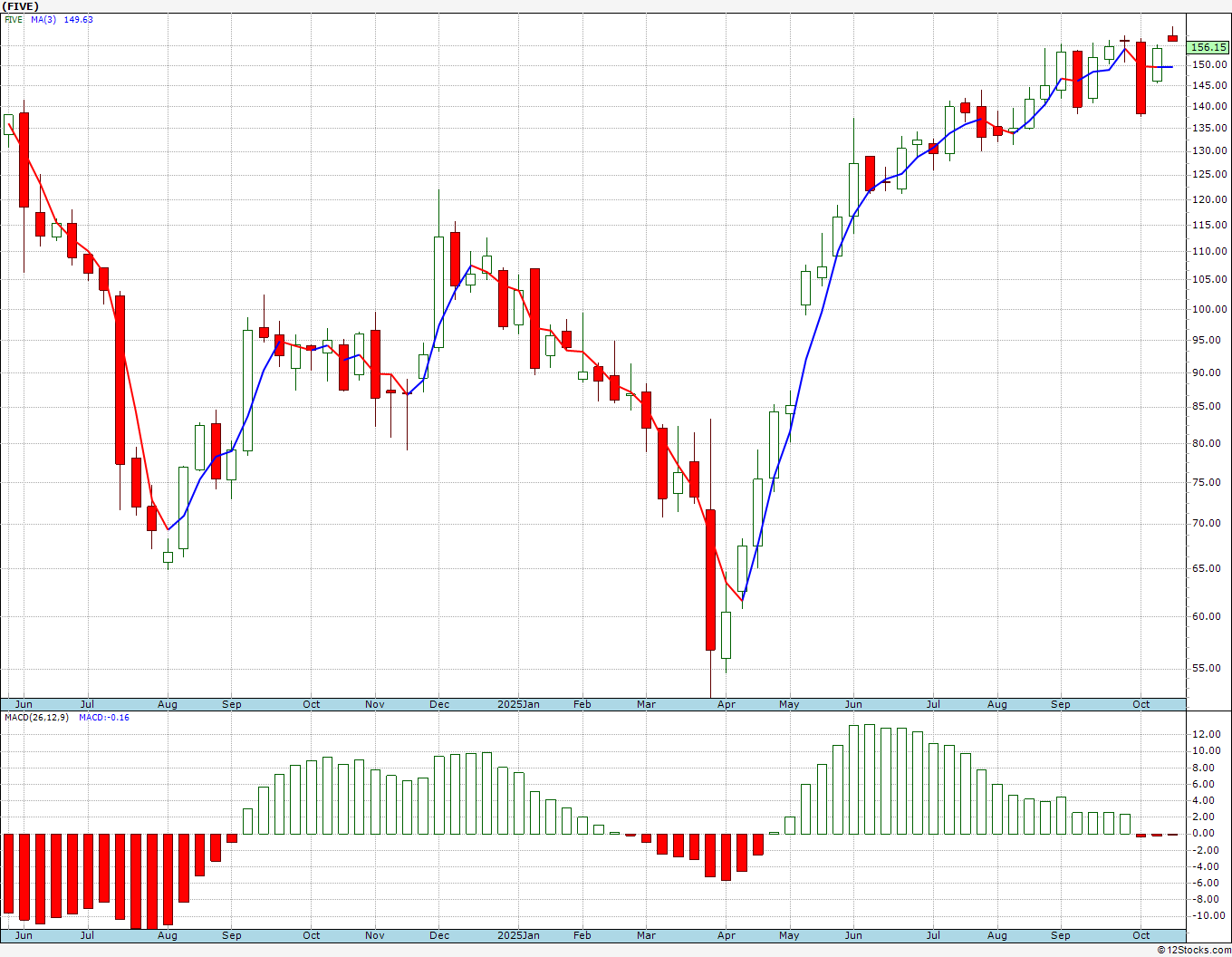Click Feb on the MACD panel month axis
This screenshot has width=1232, height=957.
point(582,935)
